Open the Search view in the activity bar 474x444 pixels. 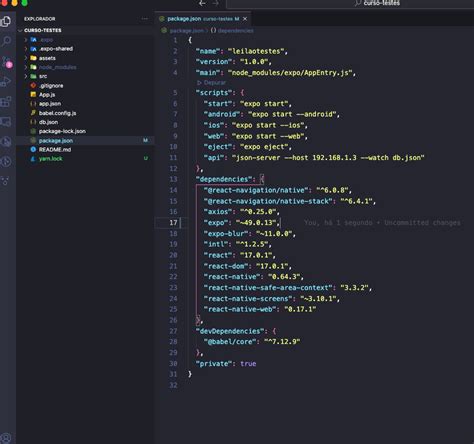click(x=6, y=41)
